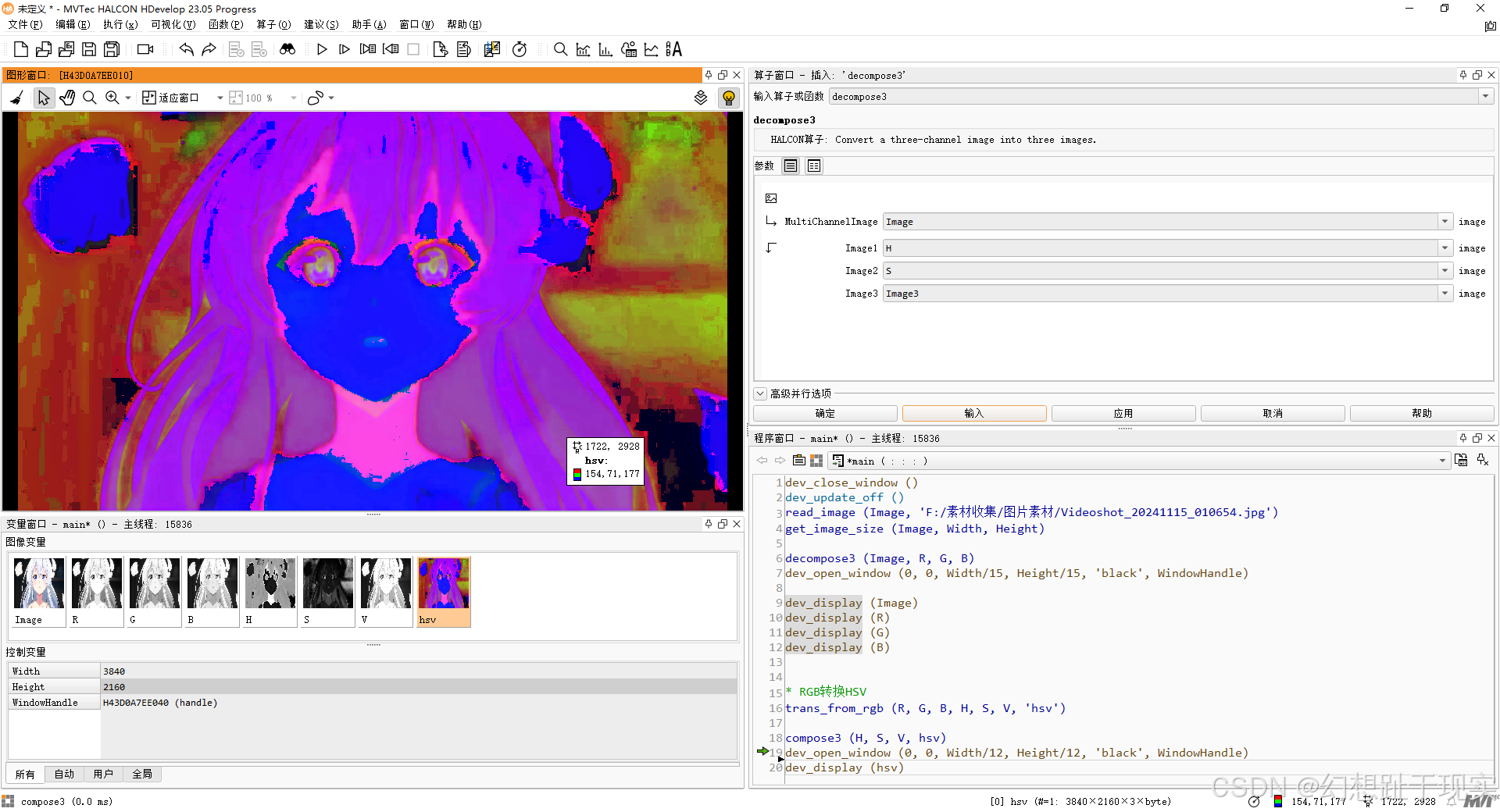The height and width of the screenshot is (812, 1500).
Task: Switch parameters to detailed list view
Action: (x=814, y=166)
